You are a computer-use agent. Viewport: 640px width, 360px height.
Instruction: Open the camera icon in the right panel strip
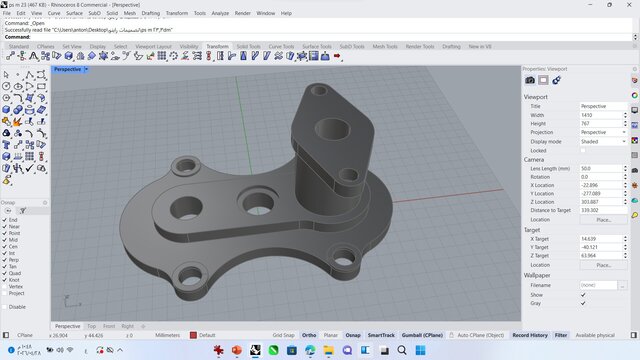tap(635, 170)
